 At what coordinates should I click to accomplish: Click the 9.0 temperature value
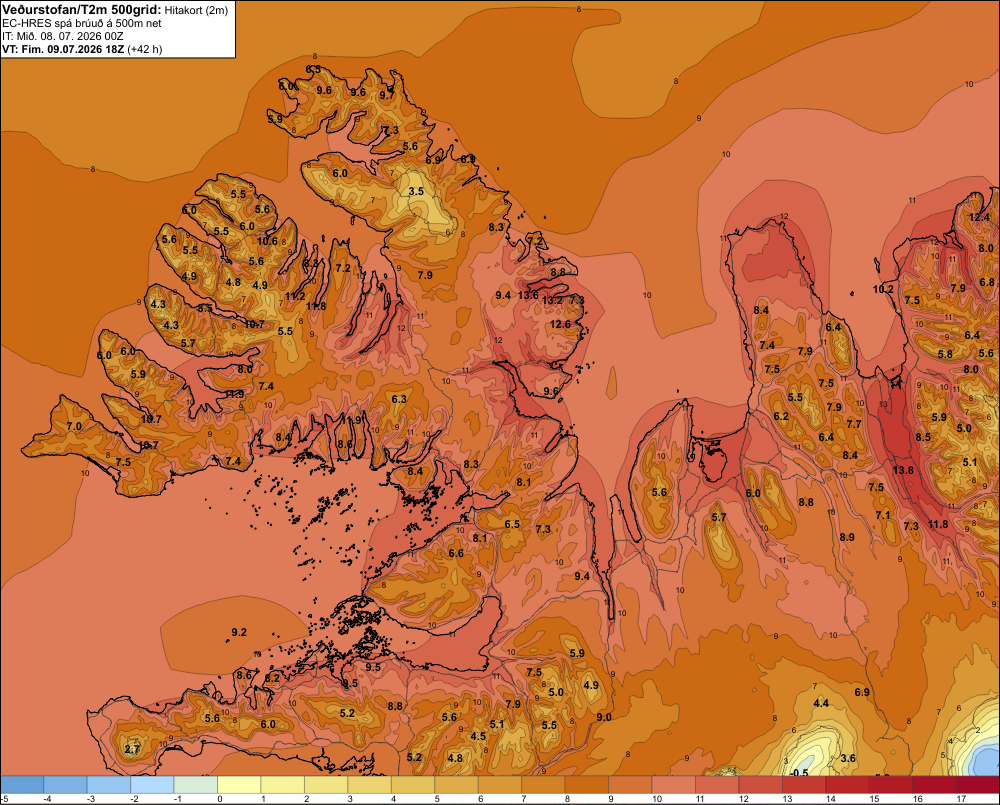pos(604,717)
